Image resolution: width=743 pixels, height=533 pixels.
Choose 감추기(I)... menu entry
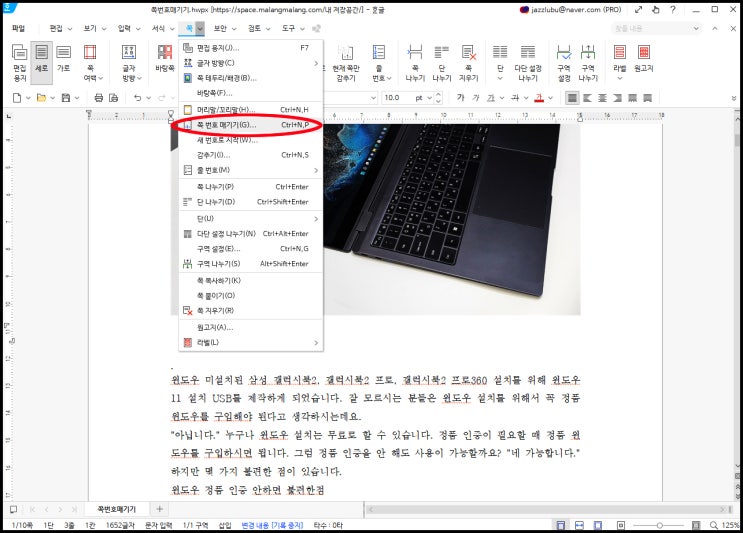pos(251,155)
